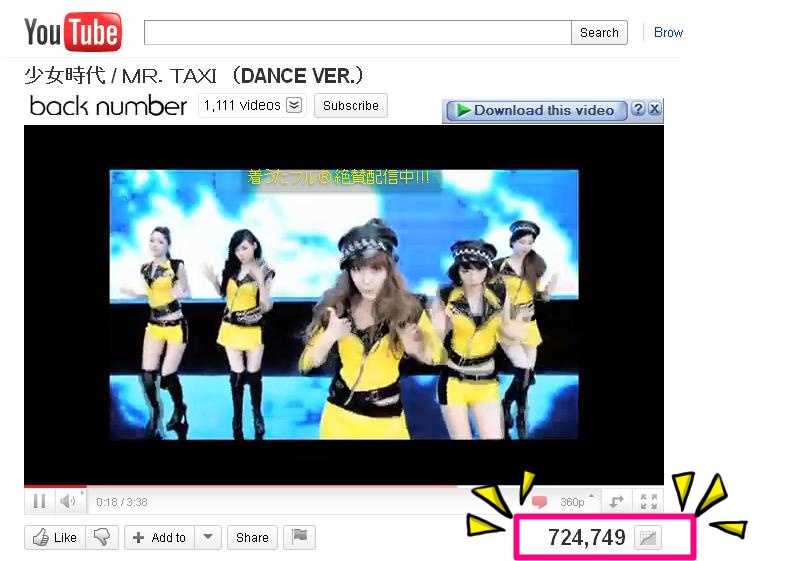Click the 724,749 view count
The image size is (809, 561).
click(587, 538)
